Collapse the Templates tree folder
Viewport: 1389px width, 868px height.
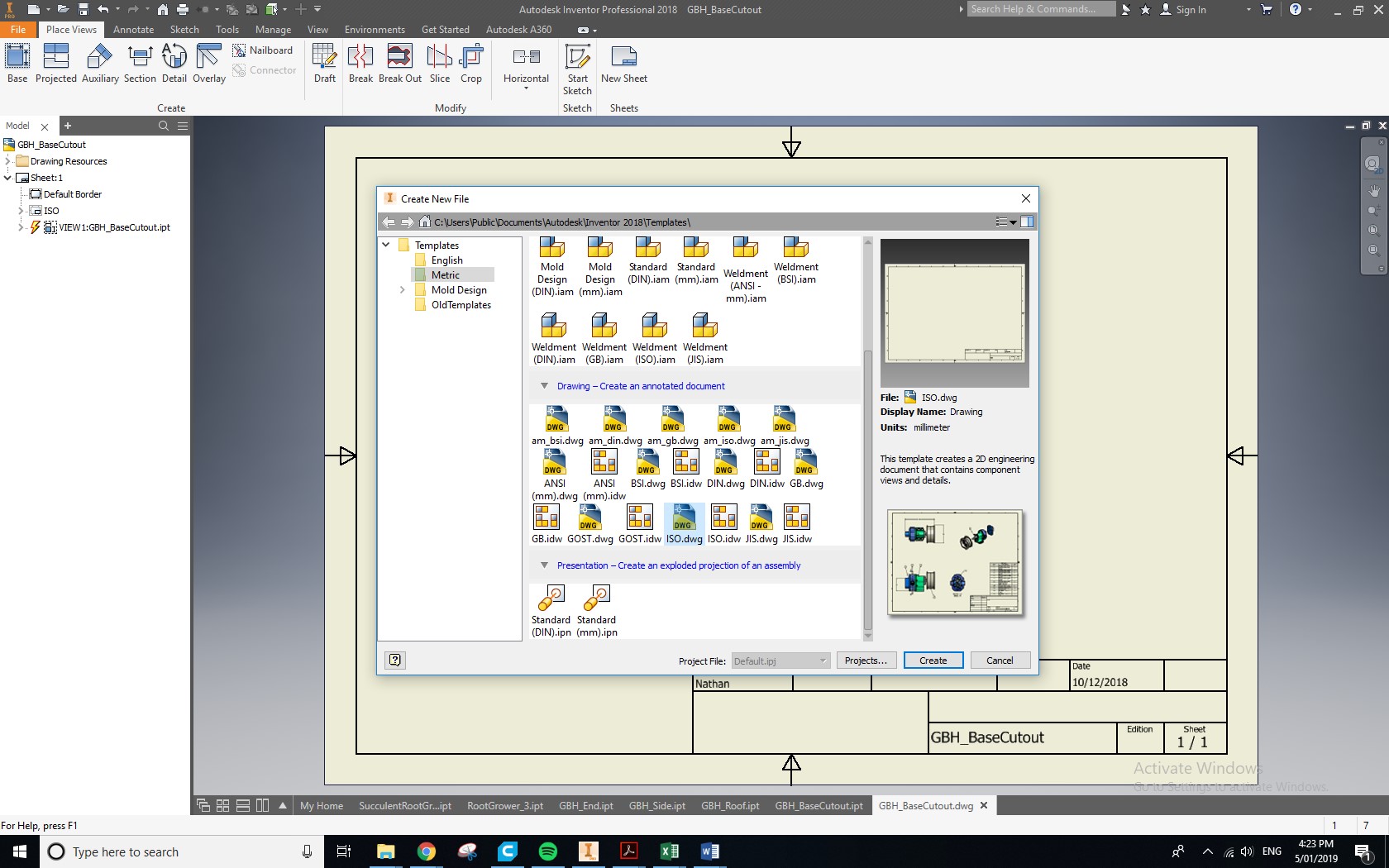pos(386,245)
